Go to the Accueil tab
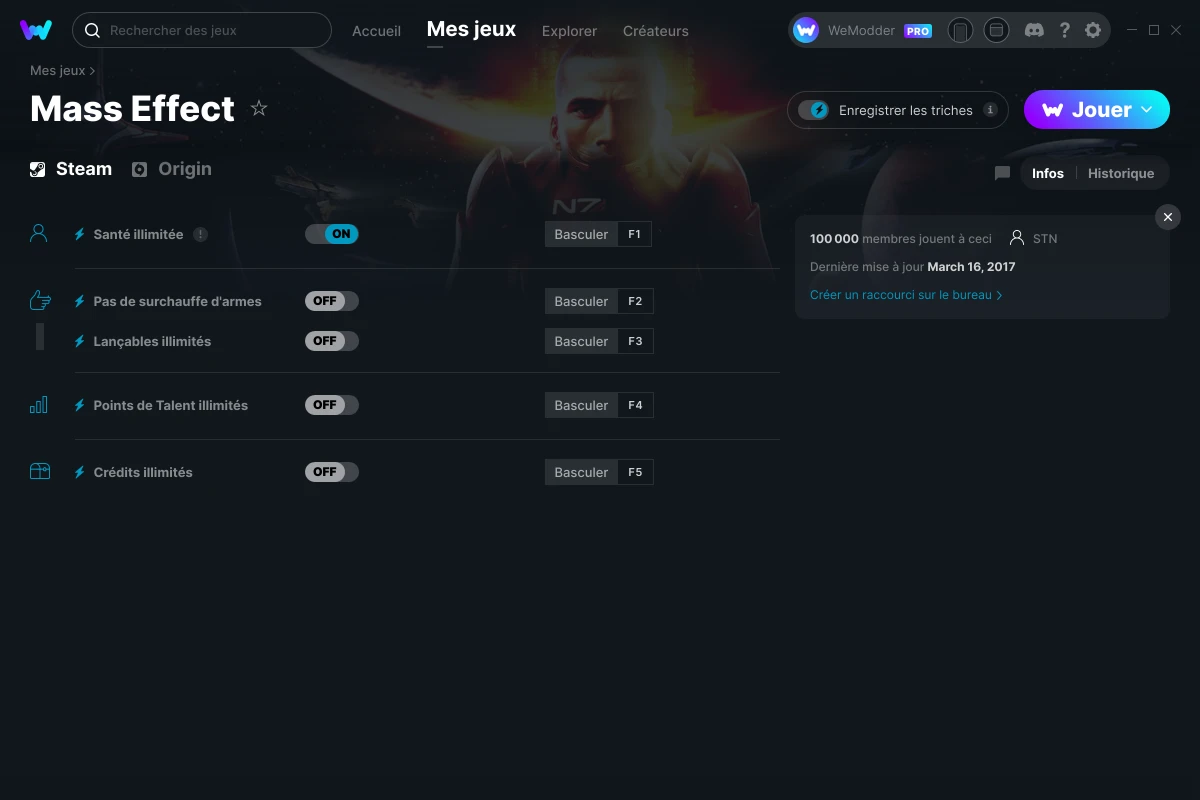The image size is (1200, 800). pyautogui.click(x=376, y=31)
